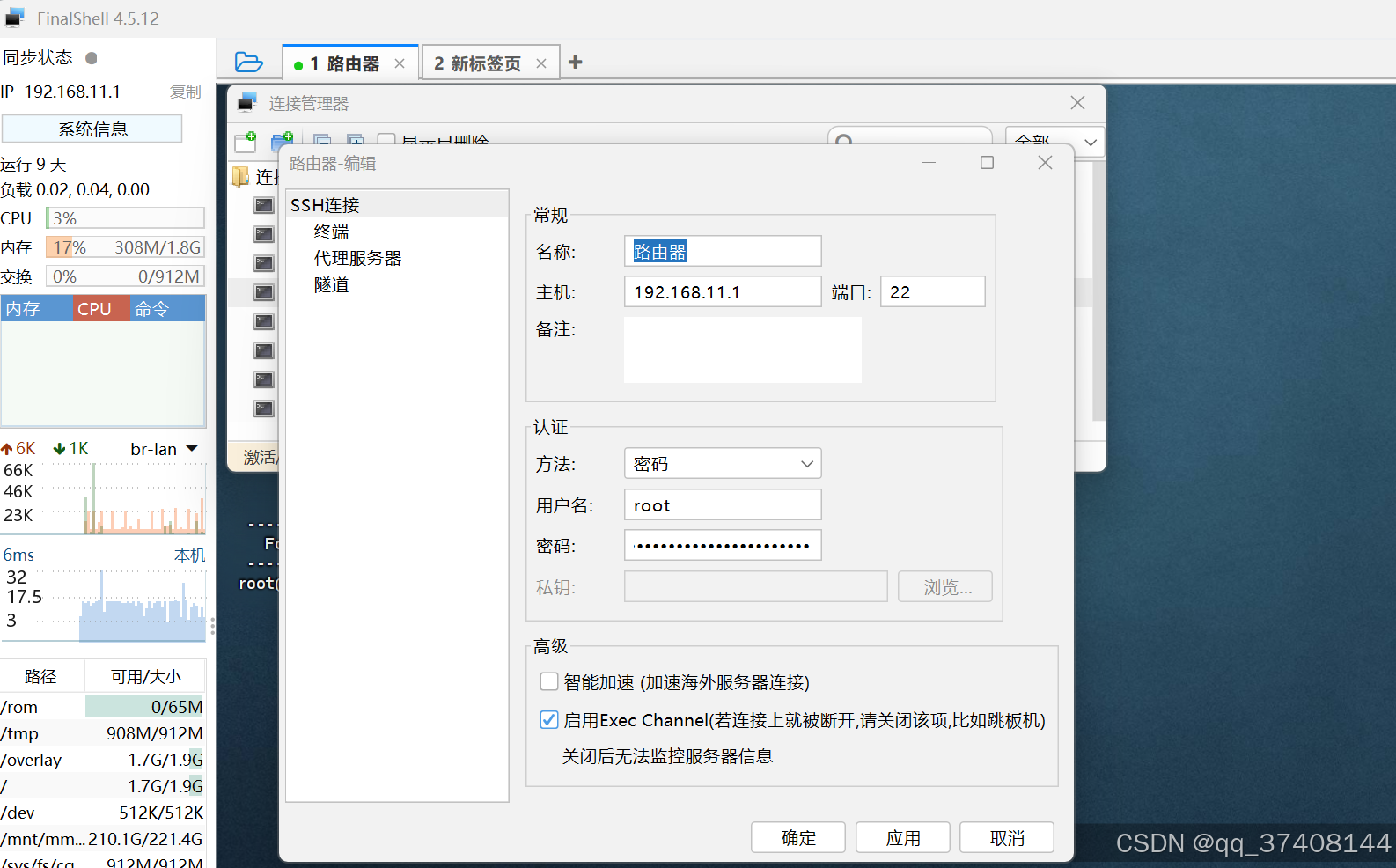
Task: Open the br-lan network interface dropdown
Action: click(x=164, y=449)
